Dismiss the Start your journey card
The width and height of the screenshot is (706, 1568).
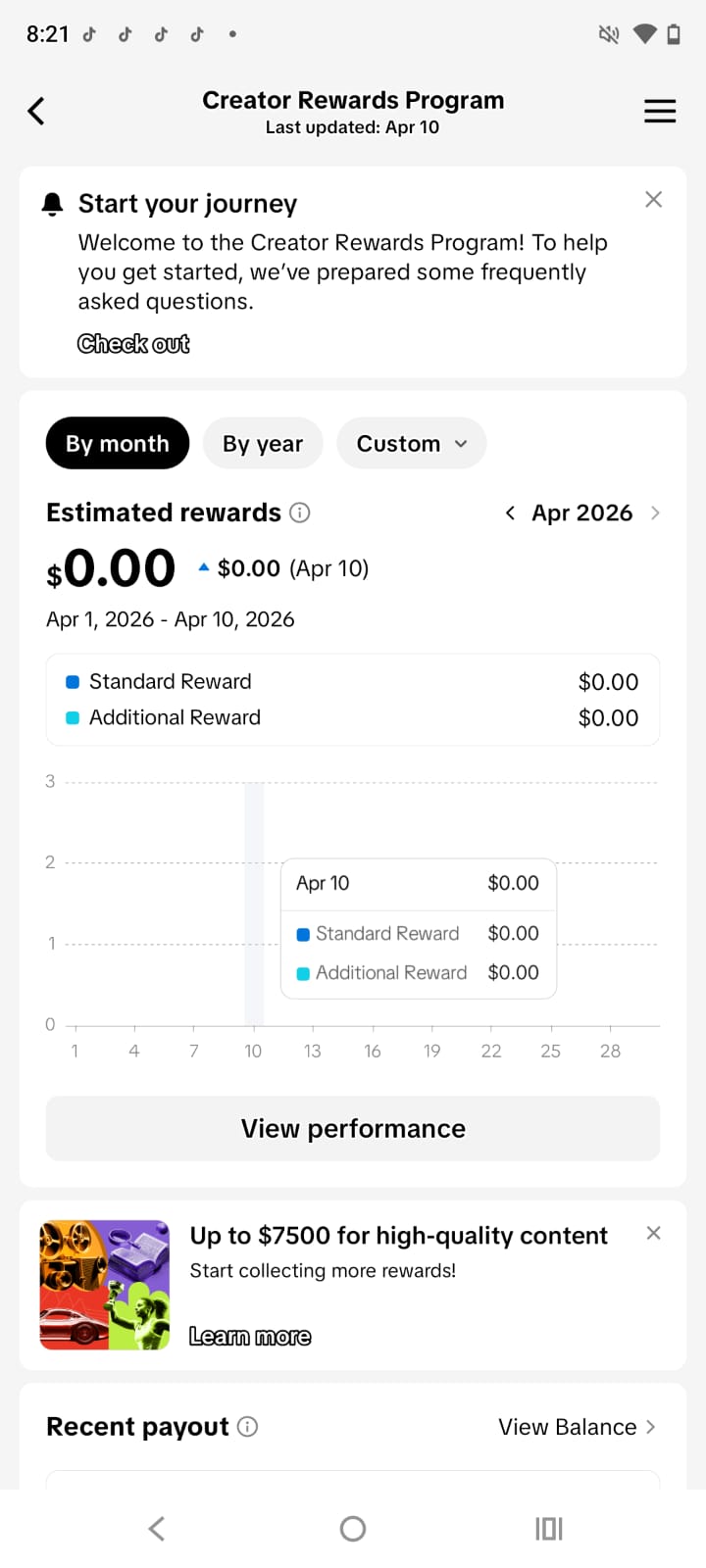(654, 200)
